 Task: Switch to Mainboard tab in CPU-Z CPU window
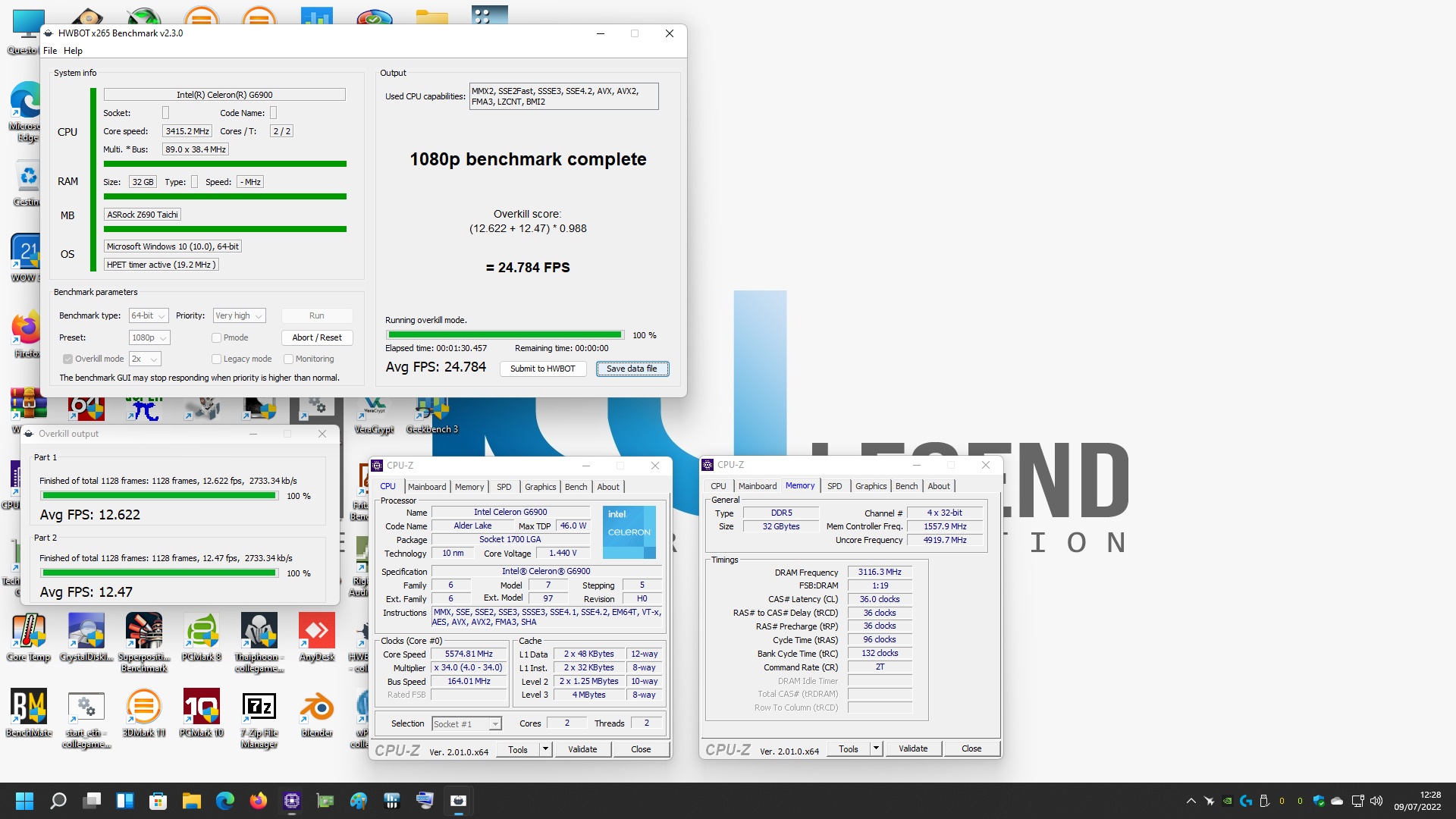pos(427,487)
